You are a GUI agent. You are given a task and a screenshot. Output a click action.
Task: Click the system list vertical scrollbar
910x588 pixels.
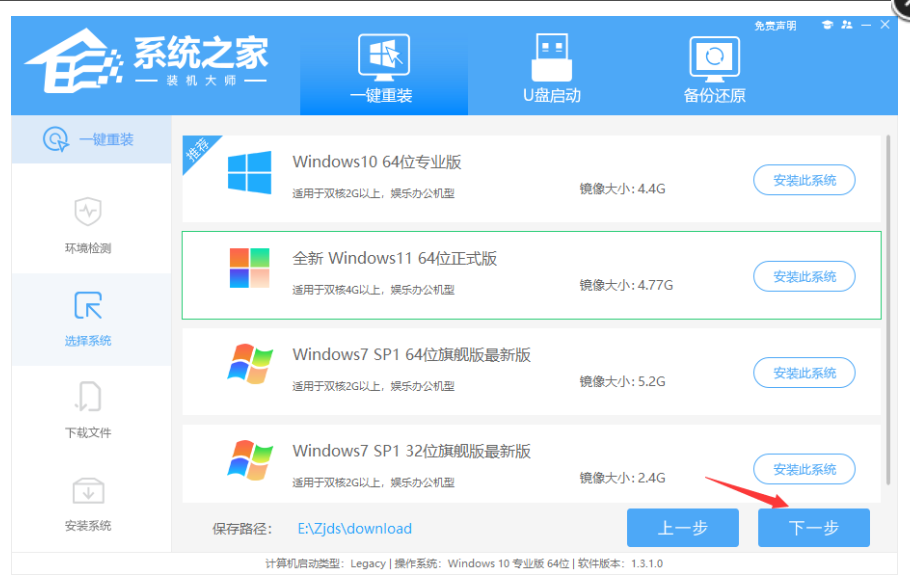pos(888,300)
